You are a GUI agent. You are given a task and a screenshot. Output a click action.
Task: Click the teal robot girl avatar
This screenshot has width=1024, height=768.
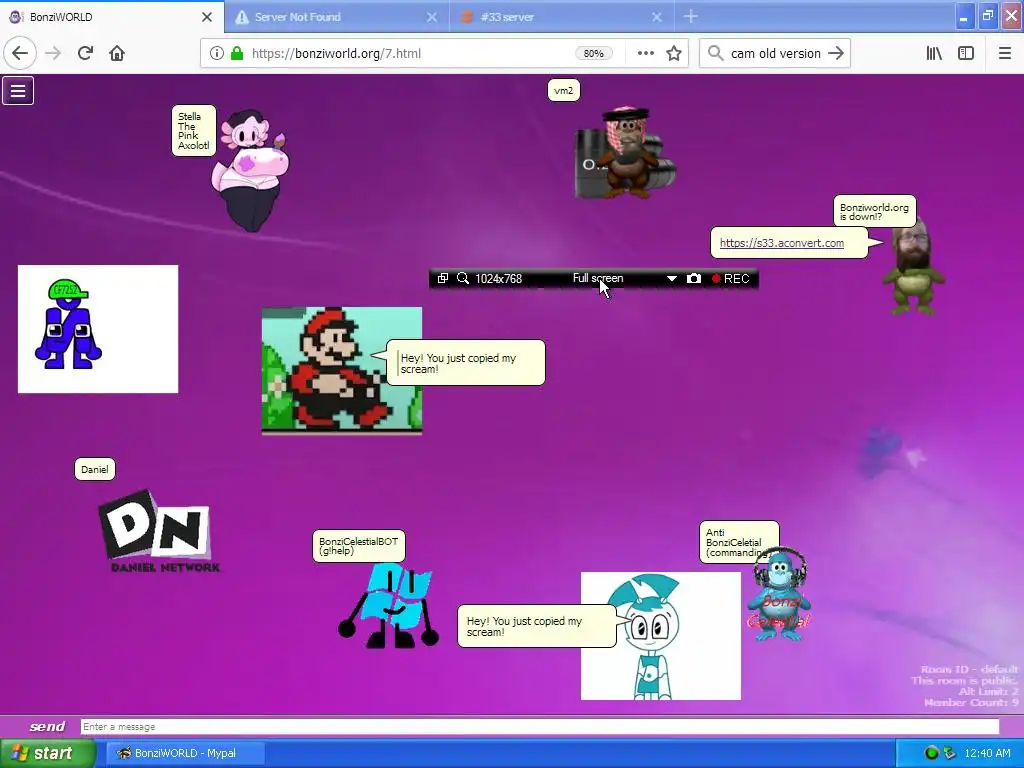[660, 636]
